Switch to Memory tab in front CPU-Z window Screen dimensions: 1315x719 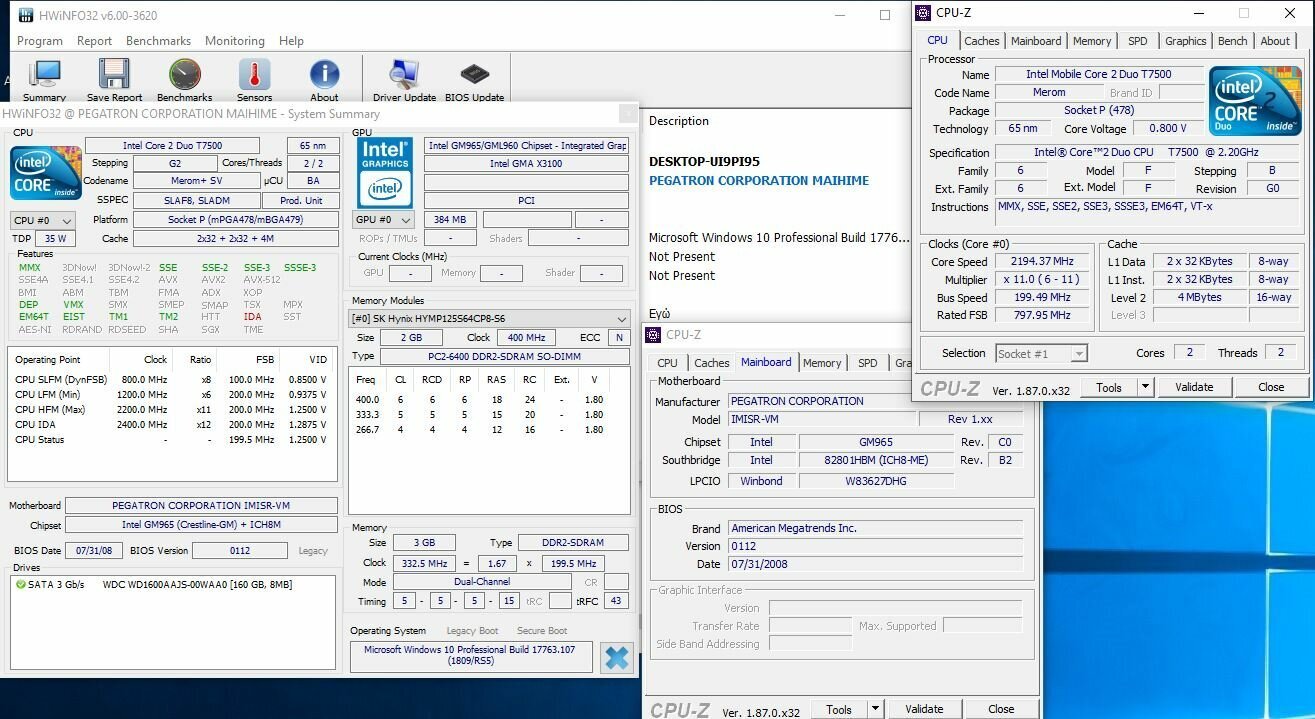point(1092,41)
